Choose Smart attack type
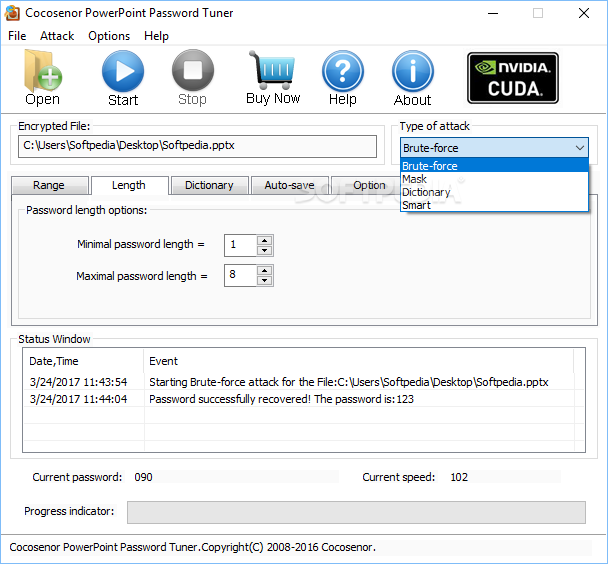The width and height of the screenshot is (608, 564). point(494,205)
